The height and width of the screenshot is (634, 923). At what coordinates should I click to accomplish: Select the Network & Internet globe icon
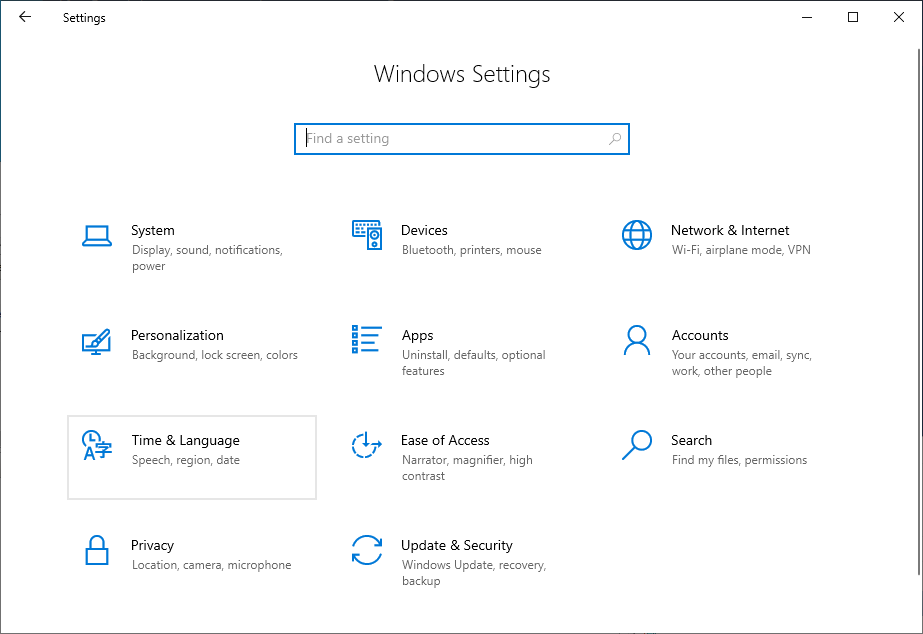[x=637, y=235]
